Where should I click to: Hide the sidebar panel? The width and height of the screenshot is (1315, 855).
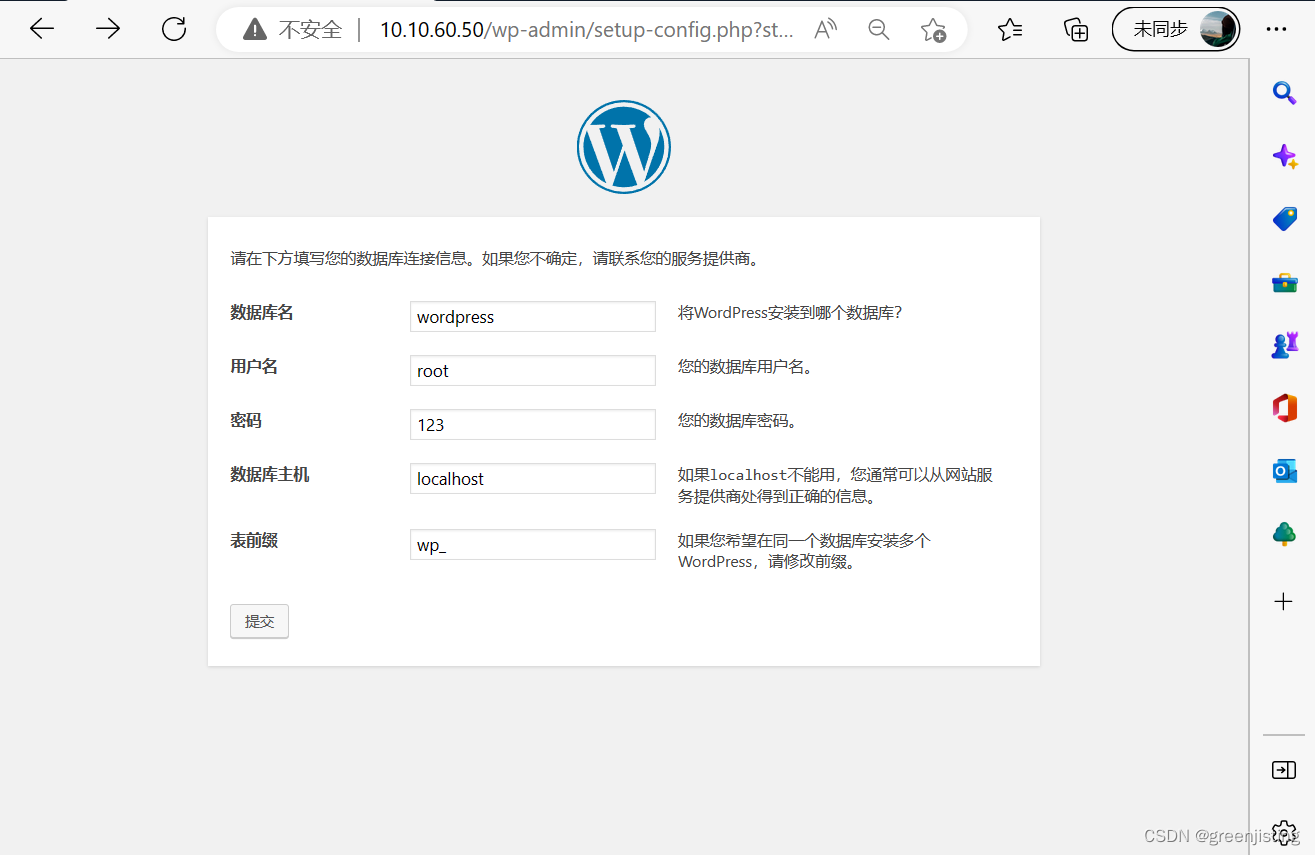tap(1284, 770)
